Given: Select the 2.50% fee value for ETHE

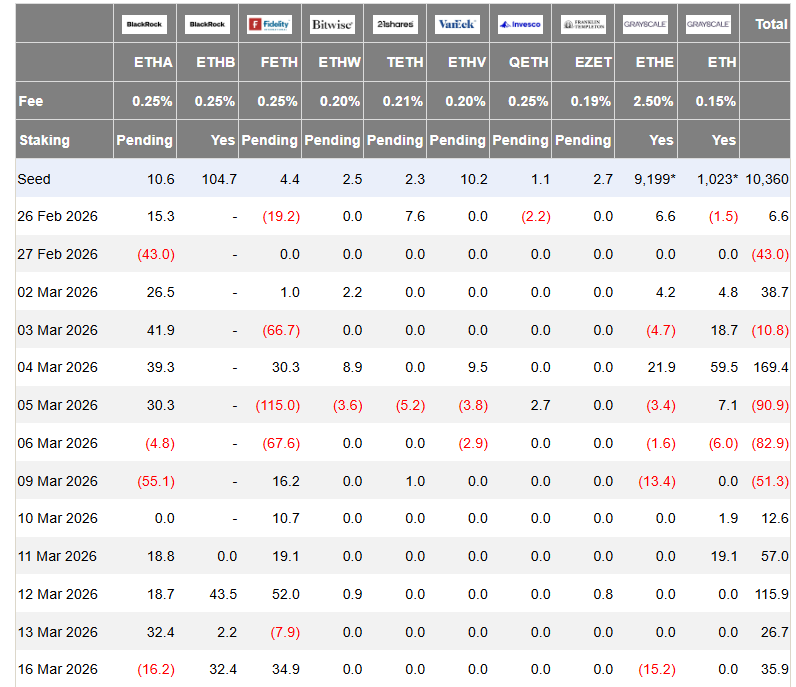Looking at the screenshot, I should coord(654,101).
